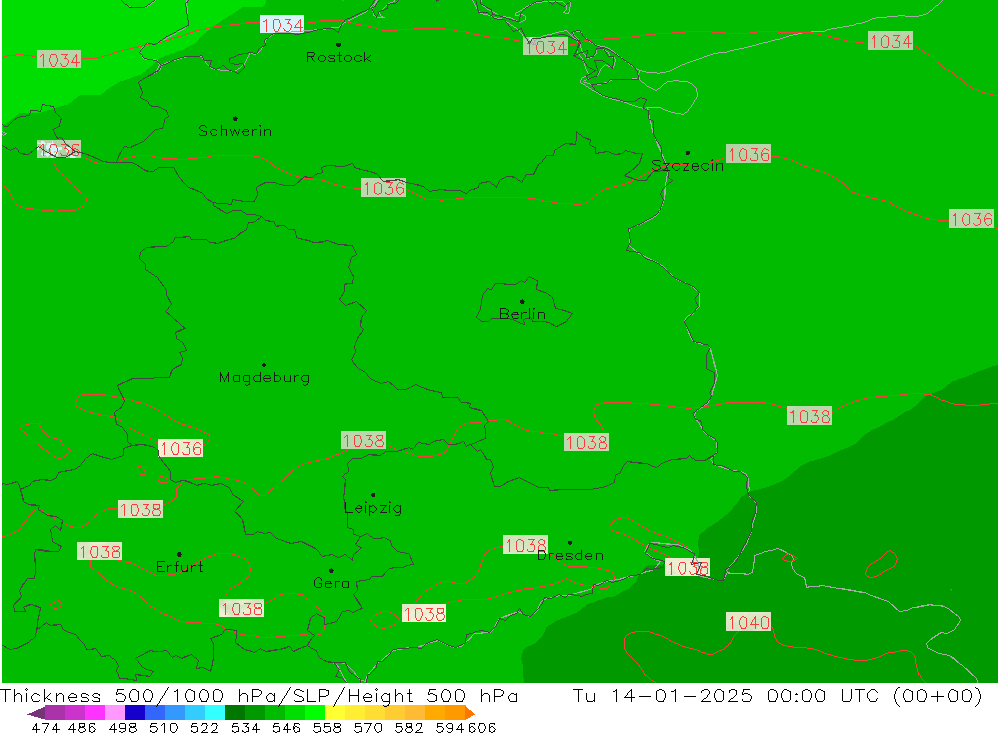
Task: Click the 1034 label above Rostock
Action: (282, 25)
